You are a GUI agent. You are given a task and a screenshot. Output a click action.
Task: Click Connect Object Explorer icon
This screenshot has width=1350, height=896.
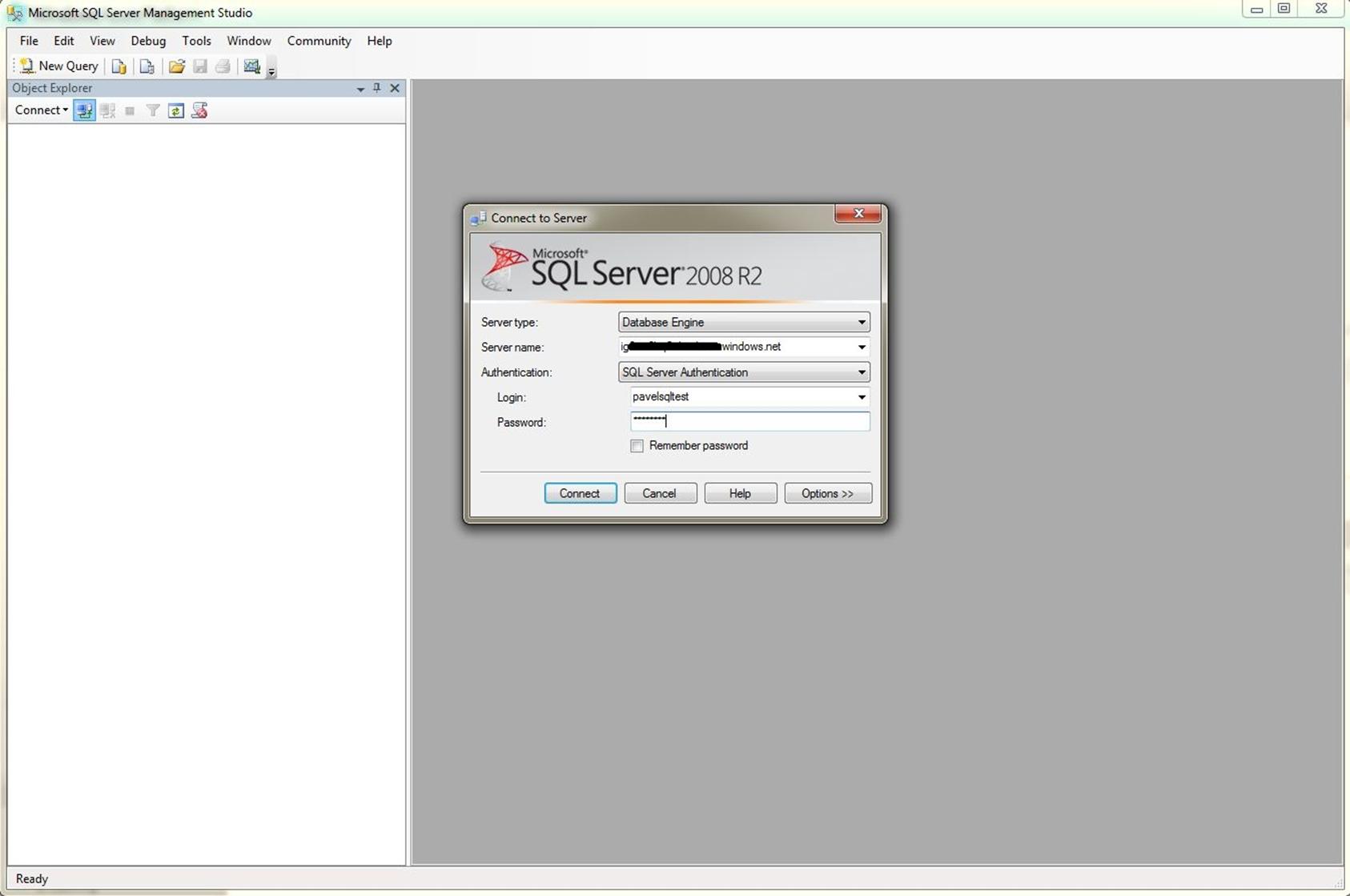tap(84, 110)
